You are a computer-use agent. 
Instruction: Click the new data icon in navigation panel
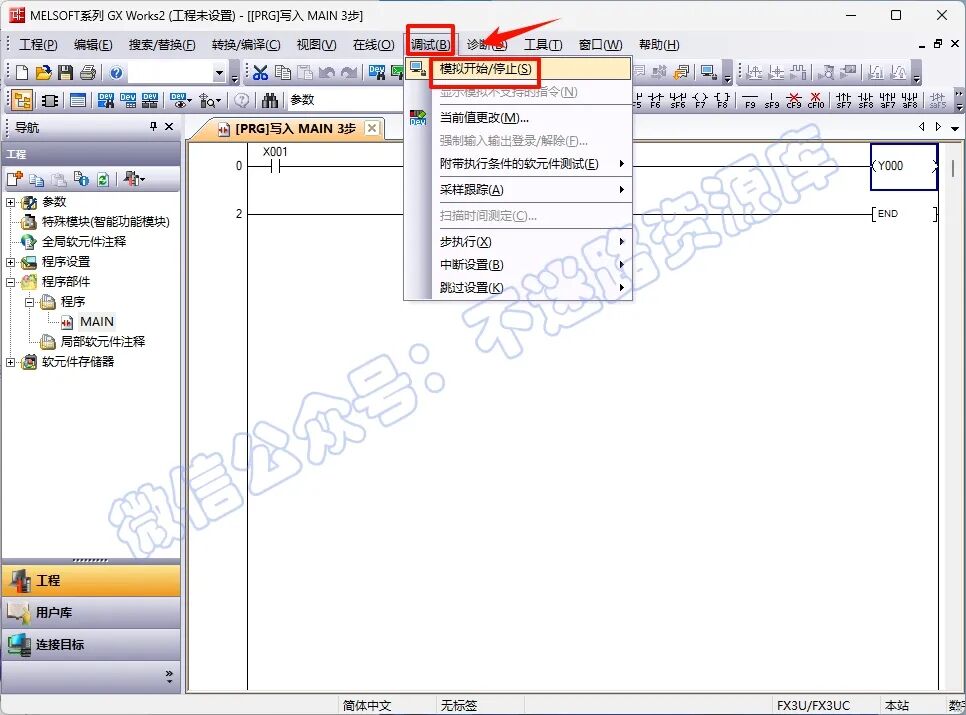coord(15,179)
